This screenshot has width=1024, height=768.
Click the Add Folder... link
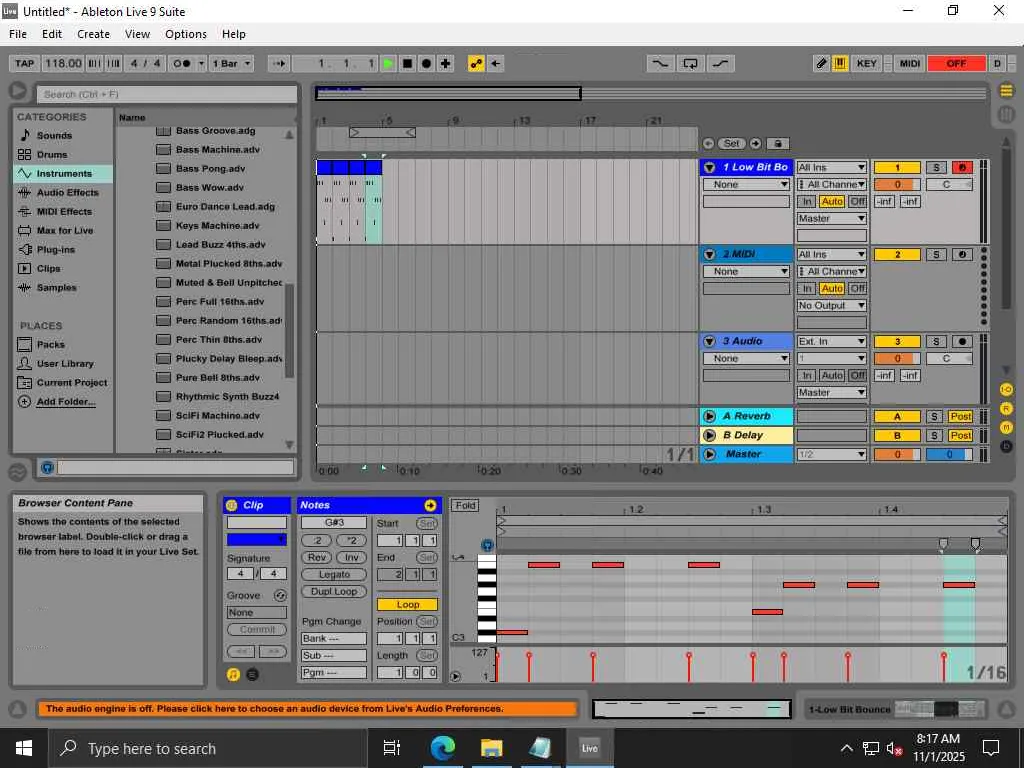(65, 402)
